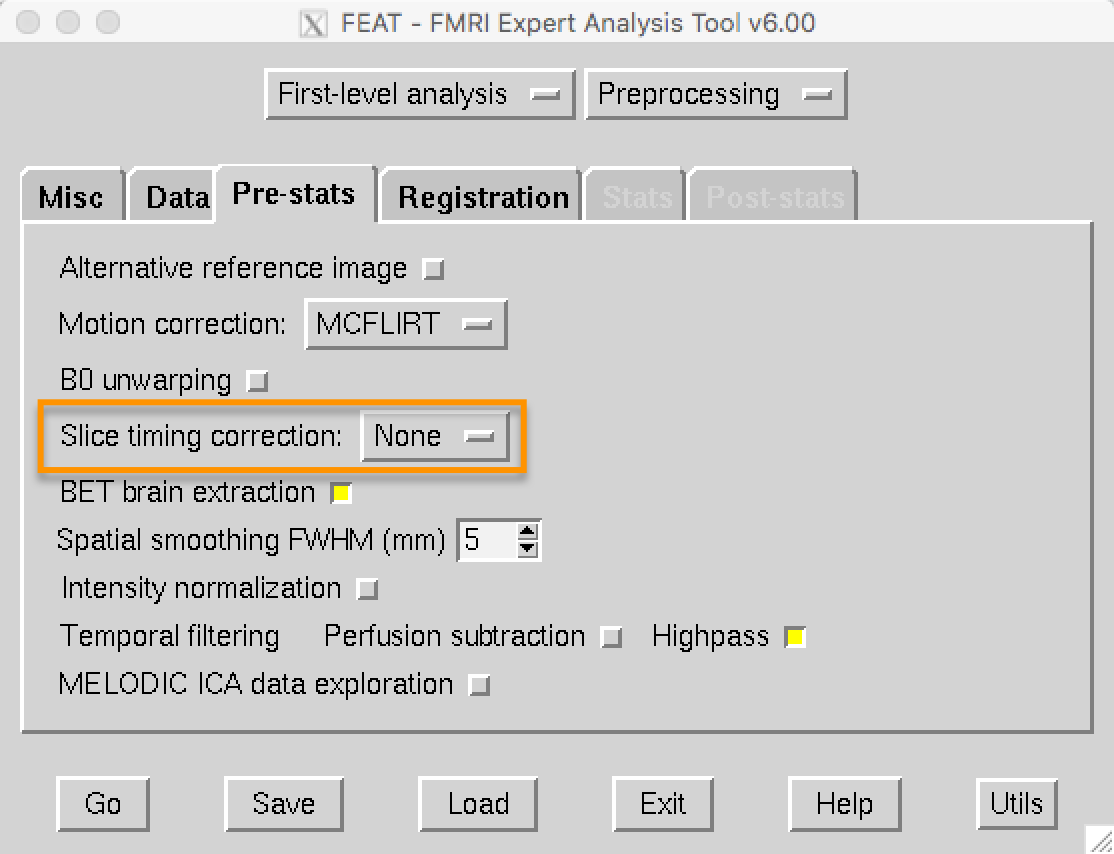Switch to the Data tab
Viewport: 1114px width, 854px height.
174,196
